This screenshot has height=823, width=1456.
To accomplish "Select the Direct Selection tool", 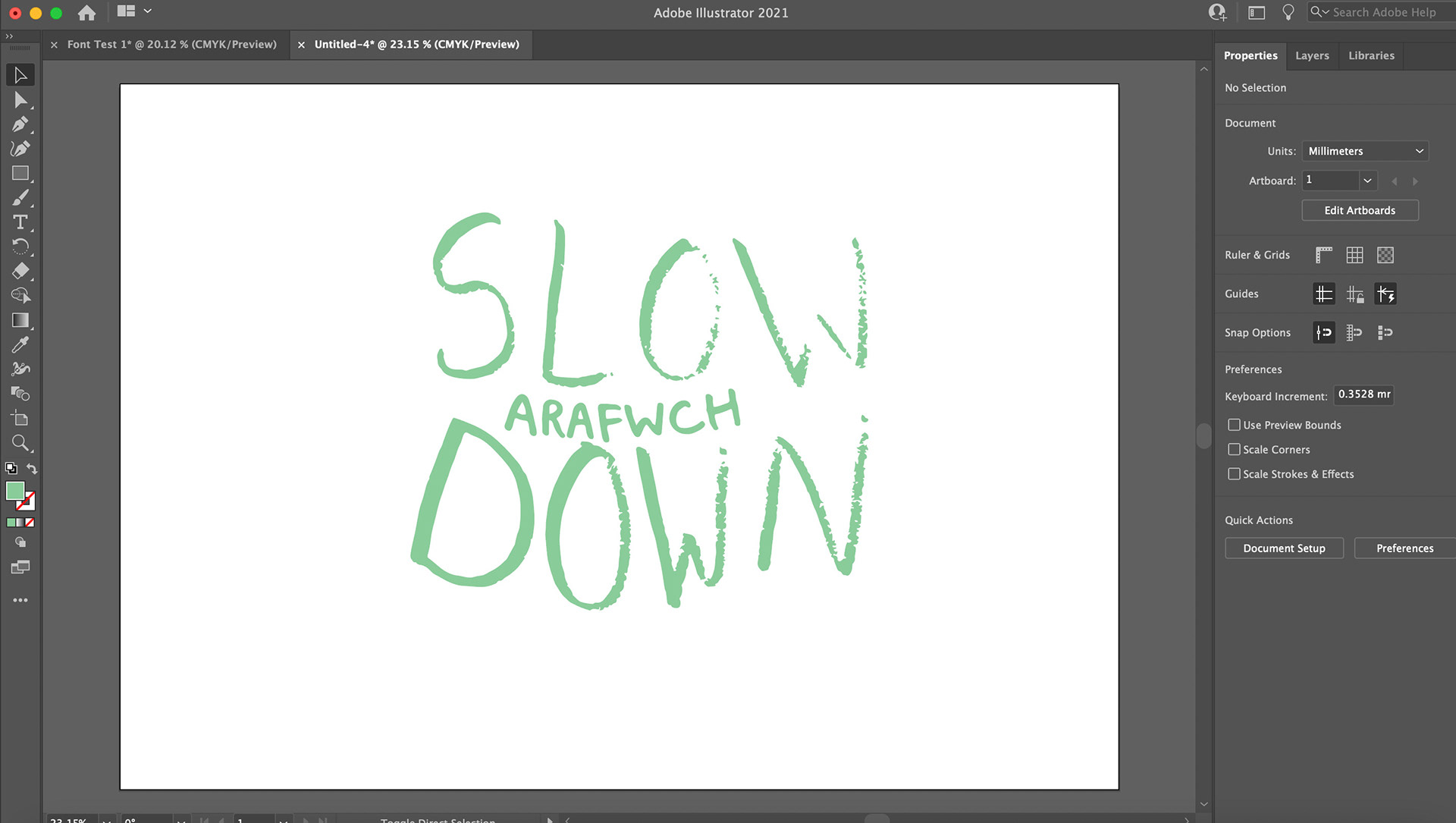I will (x=20, y=99).
